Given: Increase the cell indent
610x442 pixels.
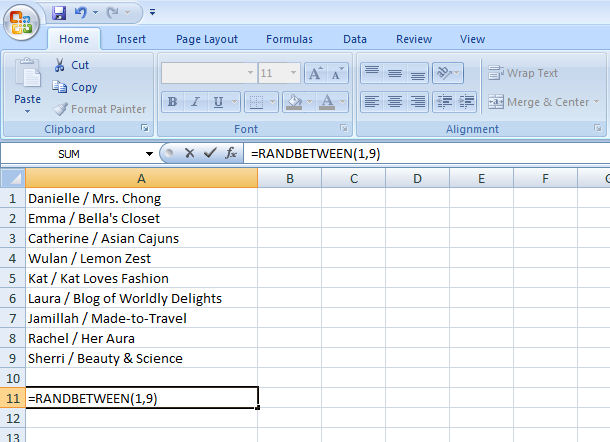Looking at the screenshot, I should (x=466, y=102).
